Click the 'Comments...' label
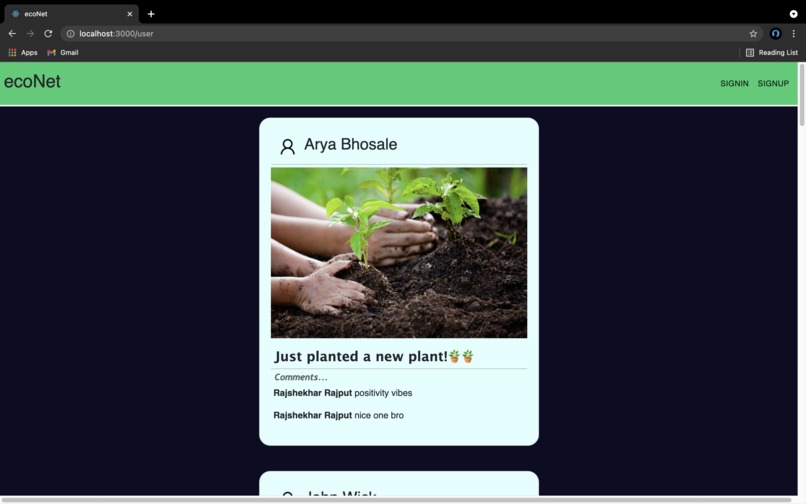The image size is (806, 504). click(x=301, y=377)
